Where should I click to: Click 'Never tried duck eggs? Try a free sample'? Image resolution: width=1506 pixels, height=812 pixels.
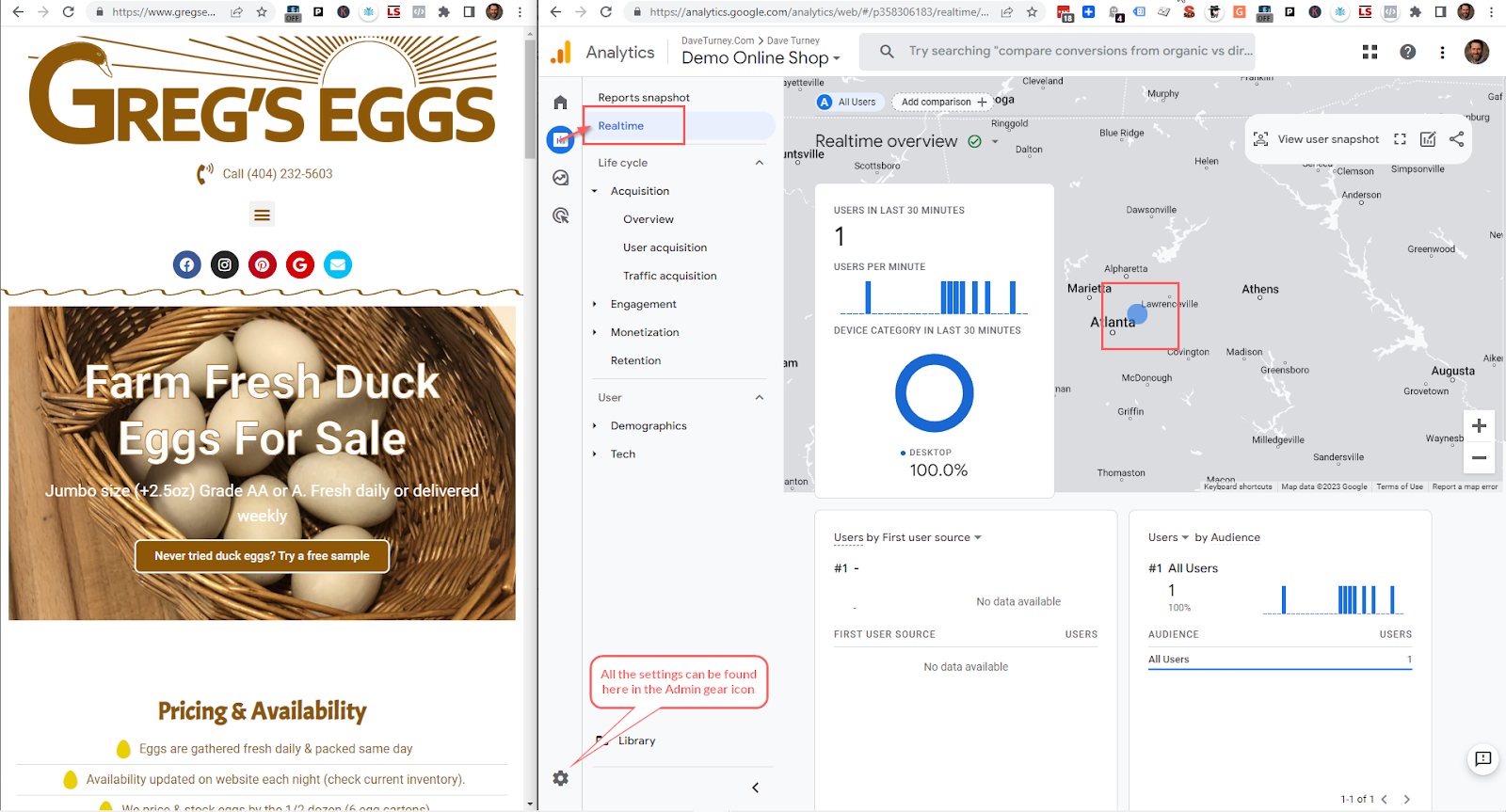pyautogui.click(x=262, y=556)
